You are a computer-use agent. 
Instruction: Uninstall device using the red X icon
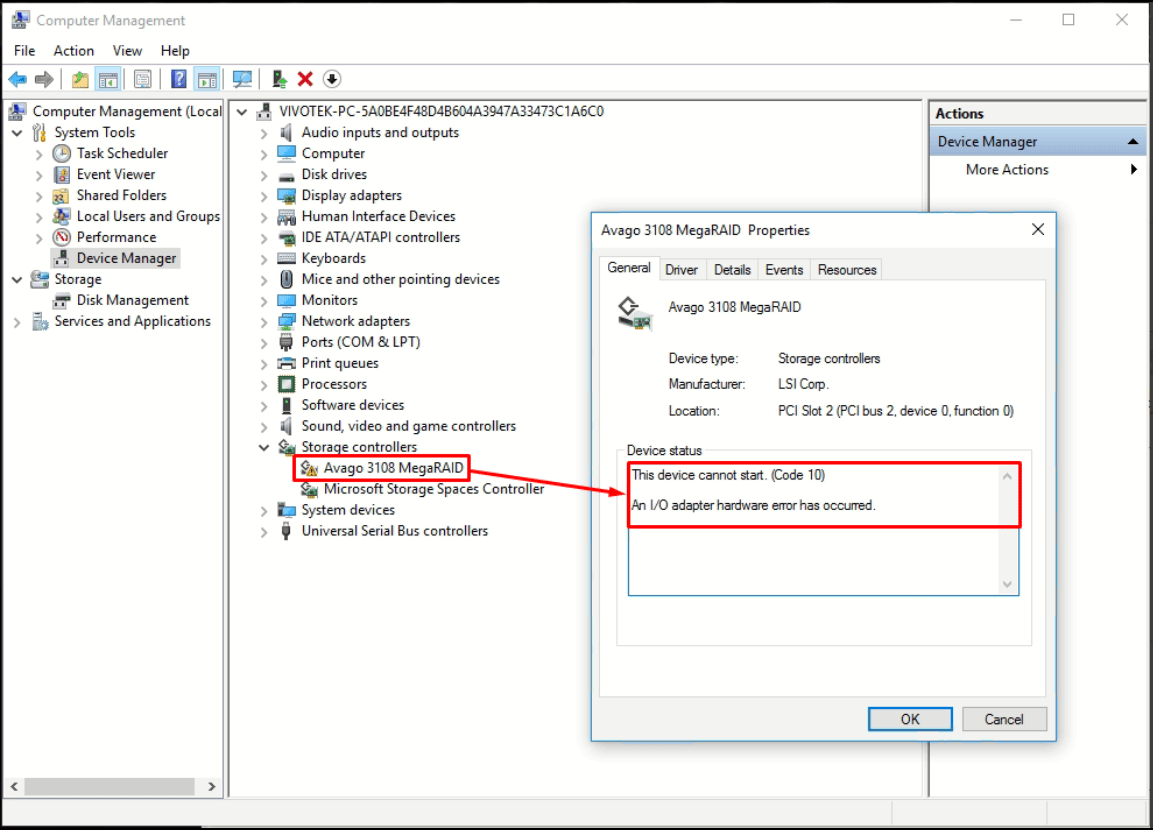tap(306, 79)
